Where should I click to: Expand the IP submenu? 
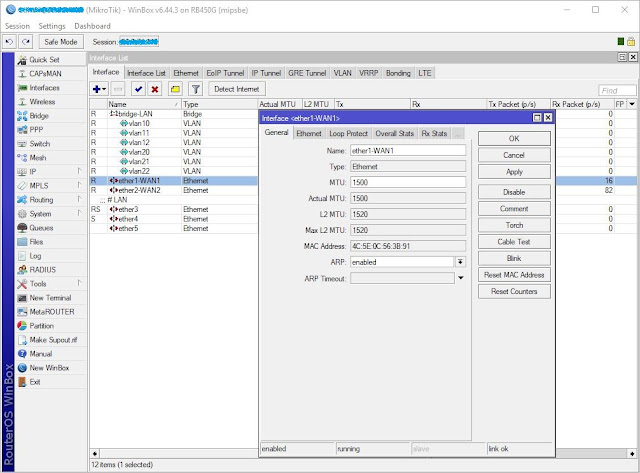tap(79, 171)
